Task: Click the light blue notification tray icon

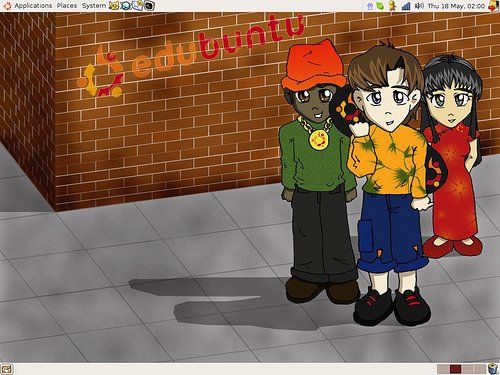Action: [370, 6]
